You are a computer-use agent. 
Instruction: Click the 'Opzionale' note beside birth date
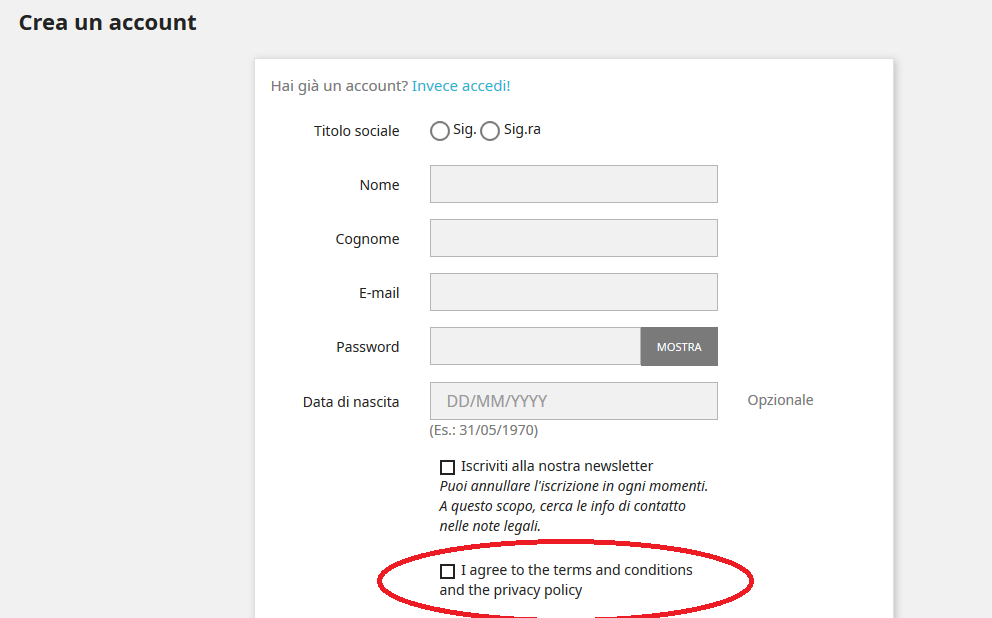coord(780,400)
